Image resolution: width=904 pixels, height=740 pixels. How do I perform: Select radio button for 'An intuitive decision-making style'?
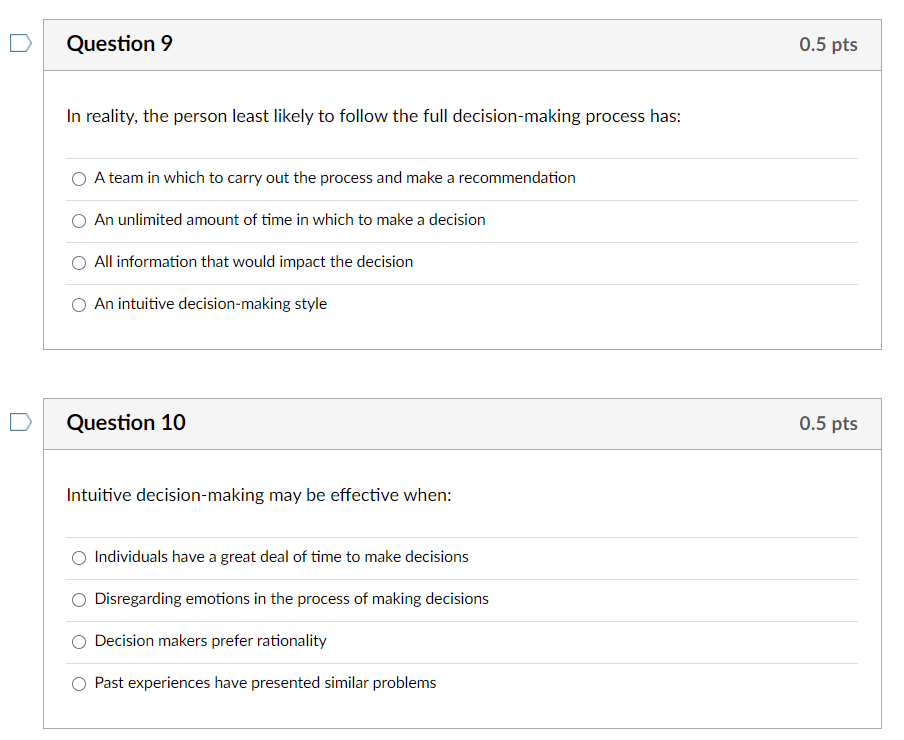click(78, 304)
